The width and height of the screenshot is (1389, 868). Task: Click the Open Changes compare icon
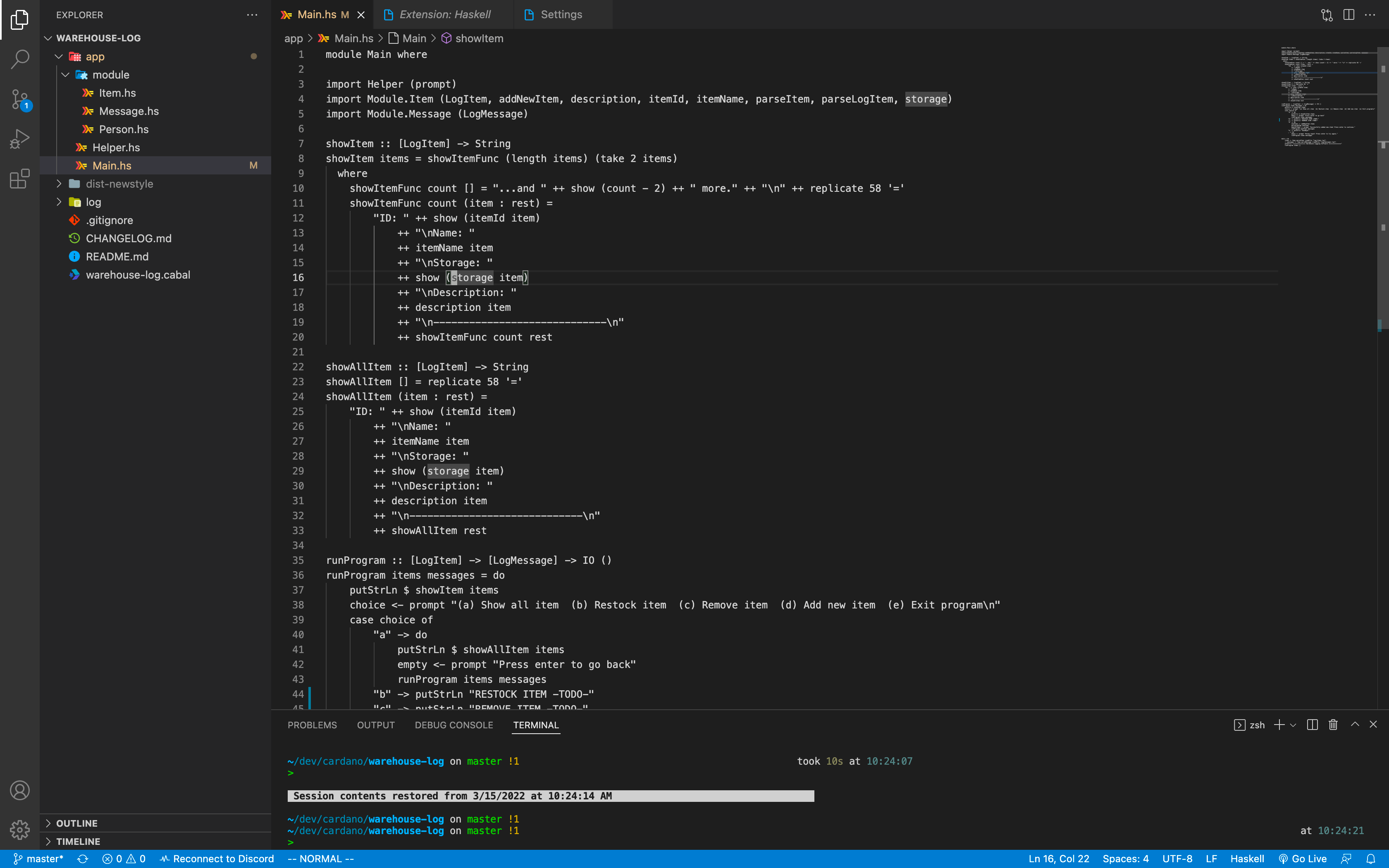click(x=1327, y=15)
